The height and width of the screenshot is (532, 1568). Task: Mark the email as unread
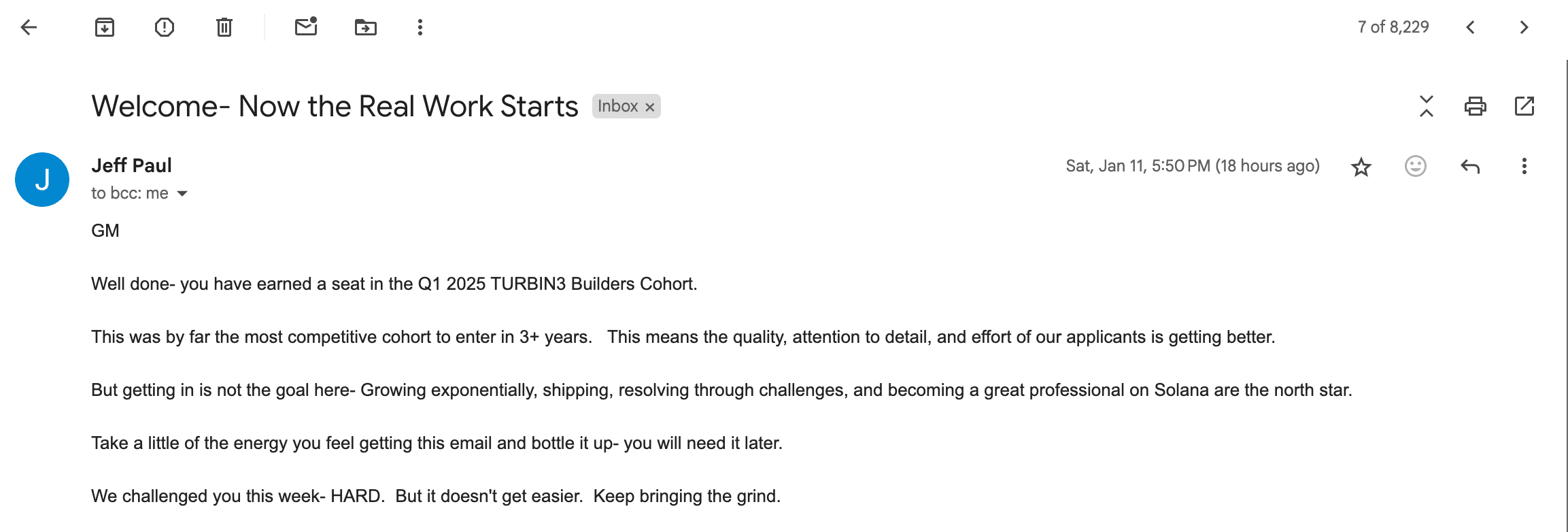pos(306,27)
